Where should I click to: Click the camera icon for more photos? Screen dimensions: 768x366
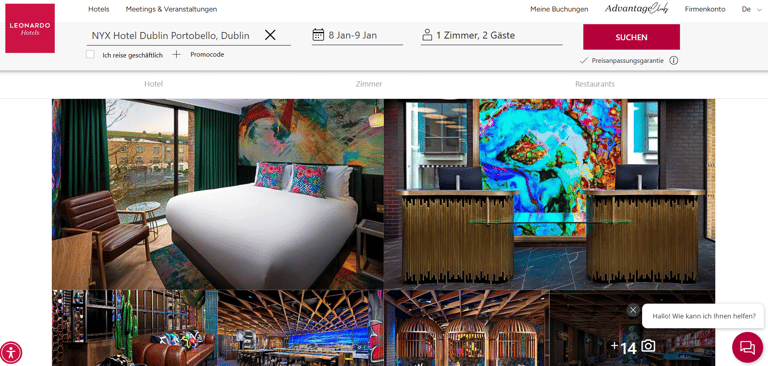pos(648,346)
